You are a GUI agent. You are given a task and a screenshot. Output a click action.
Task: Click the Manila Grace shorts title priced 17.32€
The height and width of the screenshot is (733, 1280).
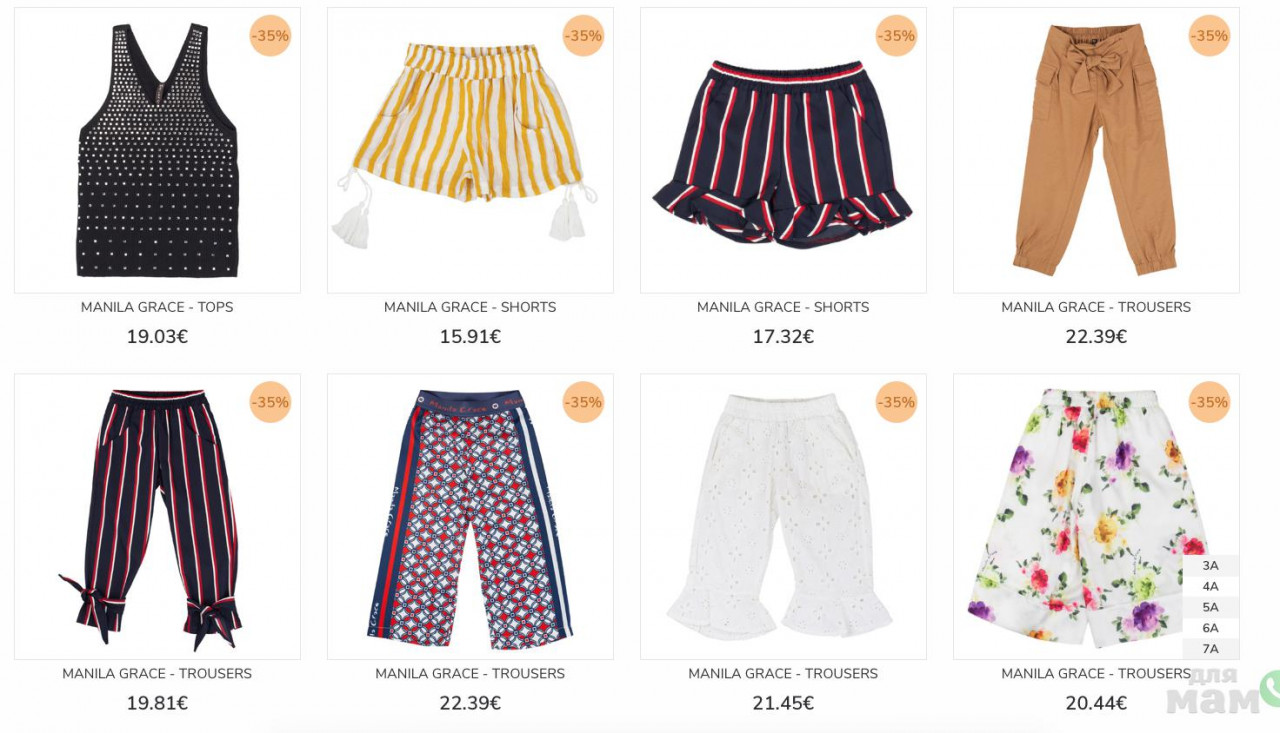click(x=783, y=307)
